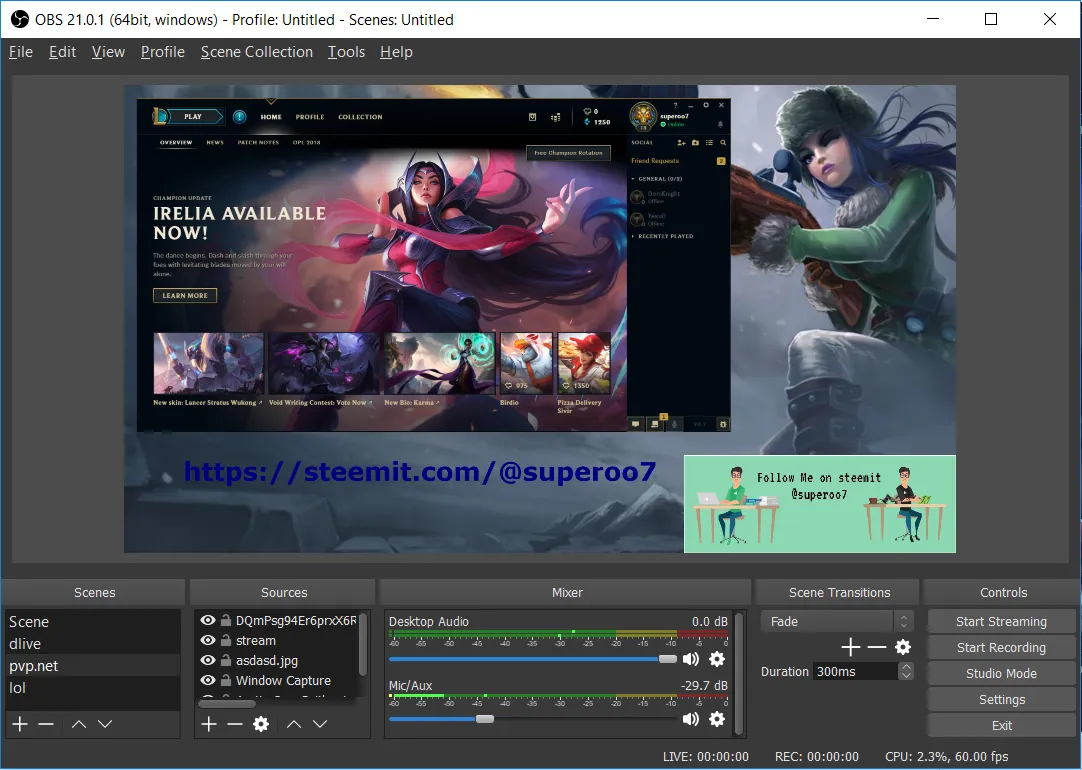This screenshot has width=1082, height=770.
Task: Remove scene transition with minus icon
Action: point(876,646)
